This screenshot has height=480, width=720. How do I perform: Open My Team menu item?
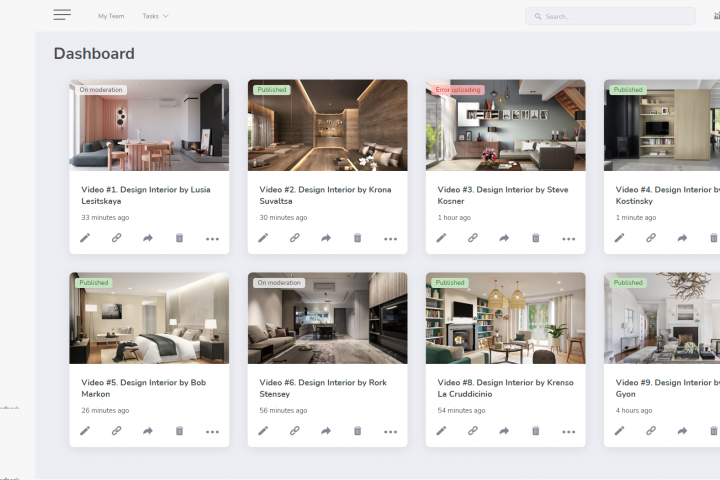coord(111,16)
